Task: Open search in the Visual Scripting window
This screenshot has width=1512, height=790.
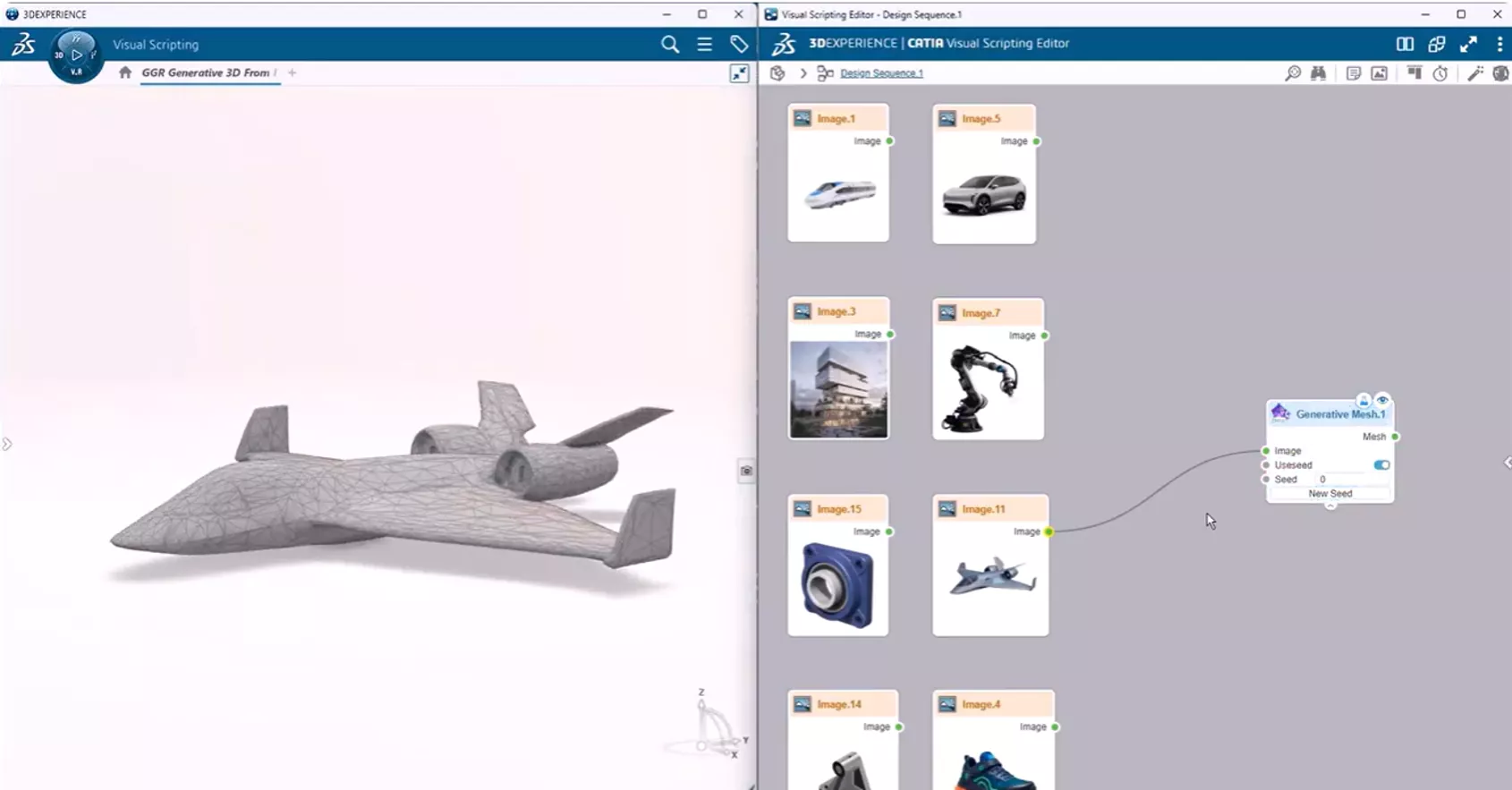Action: coord(670,44)
